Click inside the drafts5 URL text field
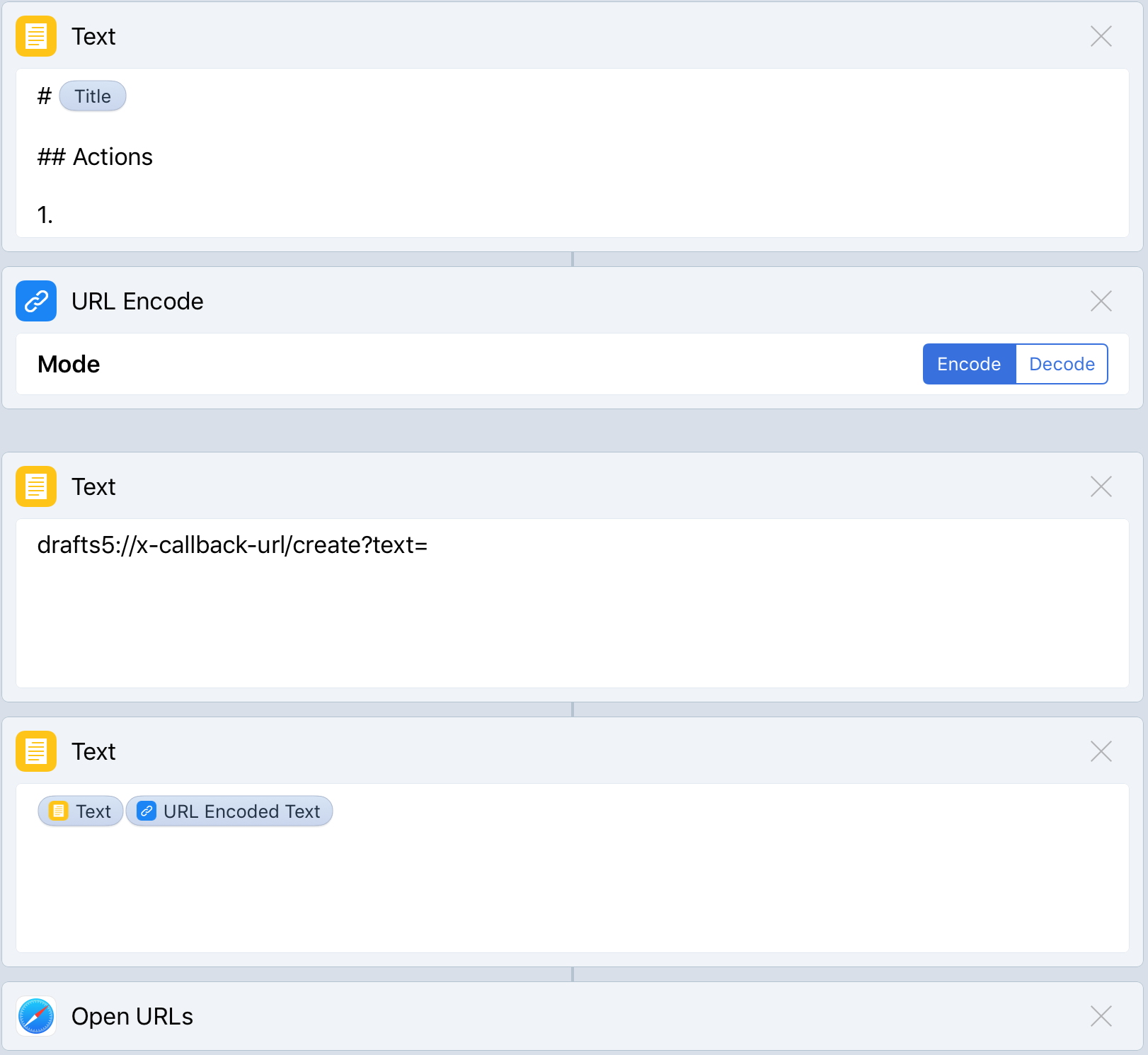The image size is (1148, 1055). click(x=234, y=545)
